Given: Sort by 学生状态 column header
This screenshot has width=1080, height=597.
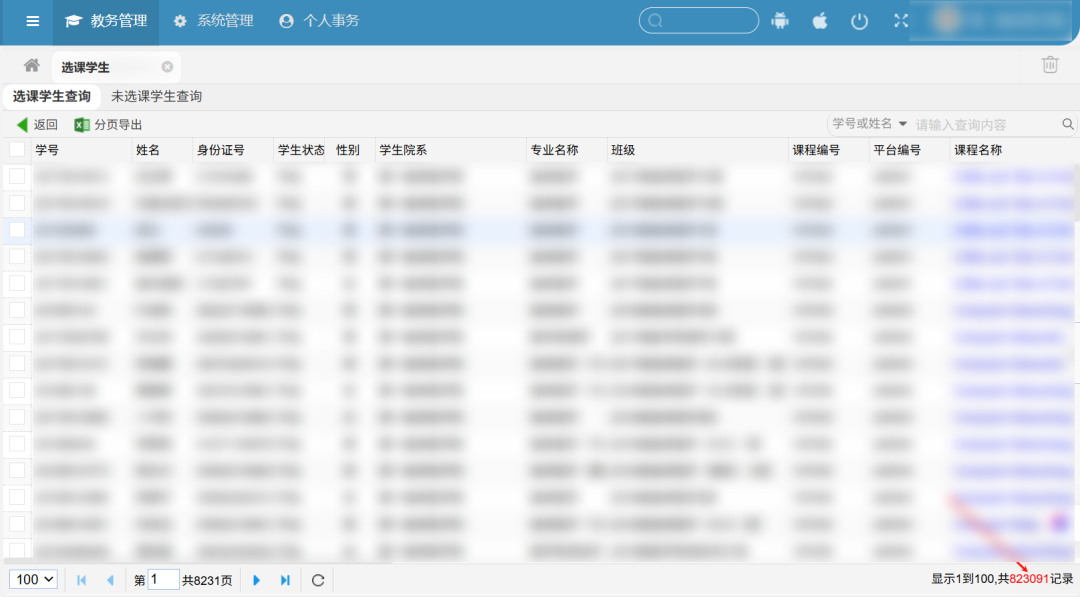Looking at the screenshot, I should (x=301, y=150).
